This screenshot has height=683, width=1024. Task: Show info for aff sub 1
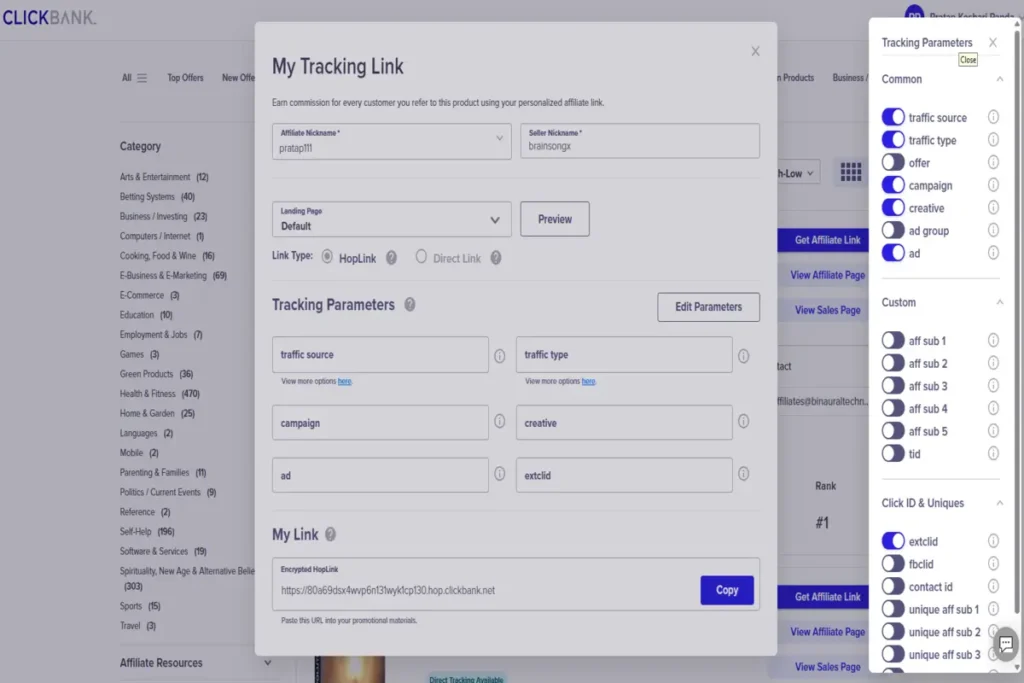993,340
